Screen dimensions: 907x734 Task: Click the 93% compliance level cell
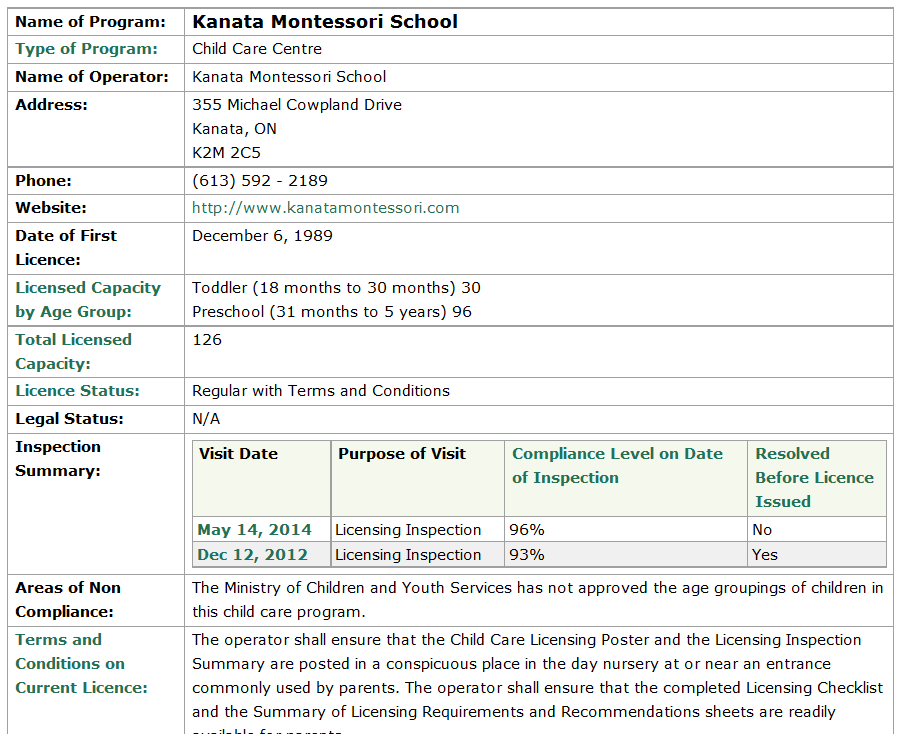point(526,555)
